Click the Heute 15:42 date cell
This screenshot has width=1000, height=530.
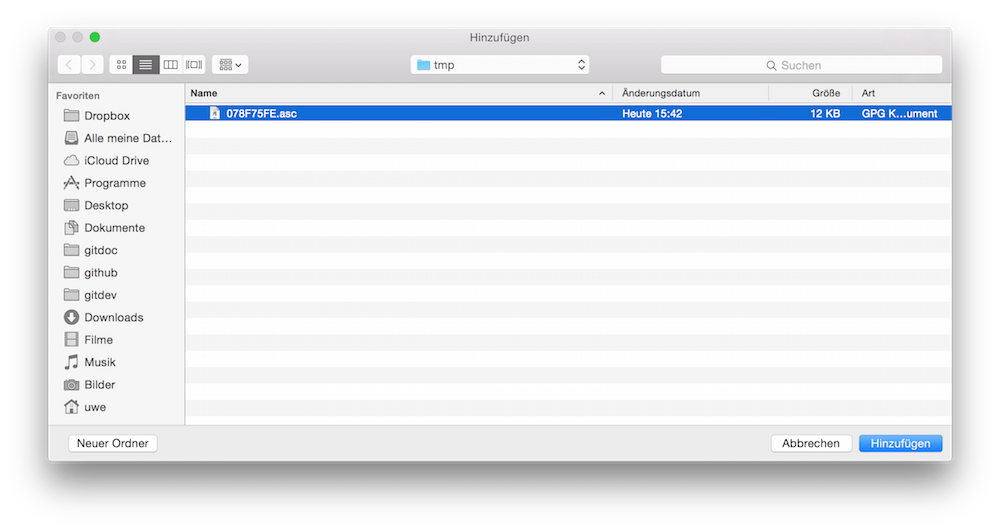click(652, 114)
